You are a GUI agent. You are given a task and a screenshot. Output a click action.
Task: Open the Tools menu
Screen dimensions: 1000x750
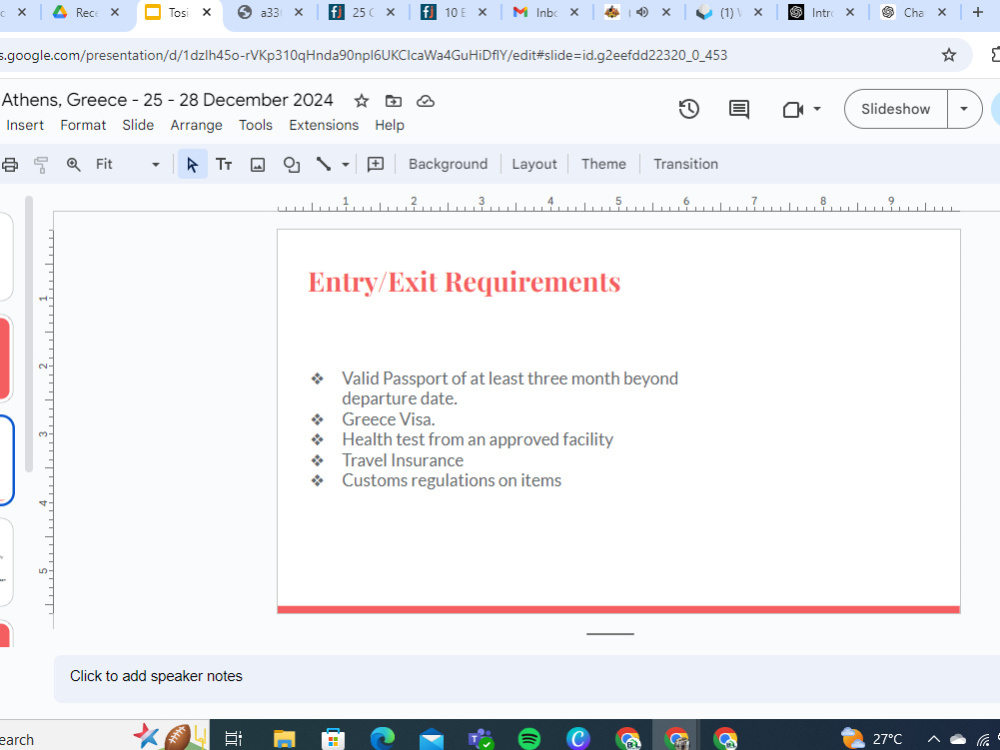(255, 125)
